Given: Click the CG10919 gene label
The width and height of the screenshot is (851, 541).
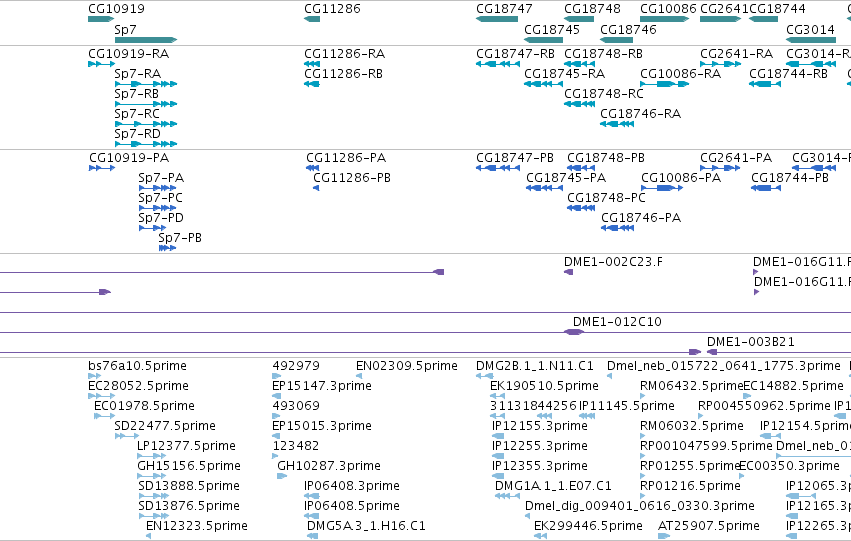Looking at the screenshot, I should tap(116, 9).
